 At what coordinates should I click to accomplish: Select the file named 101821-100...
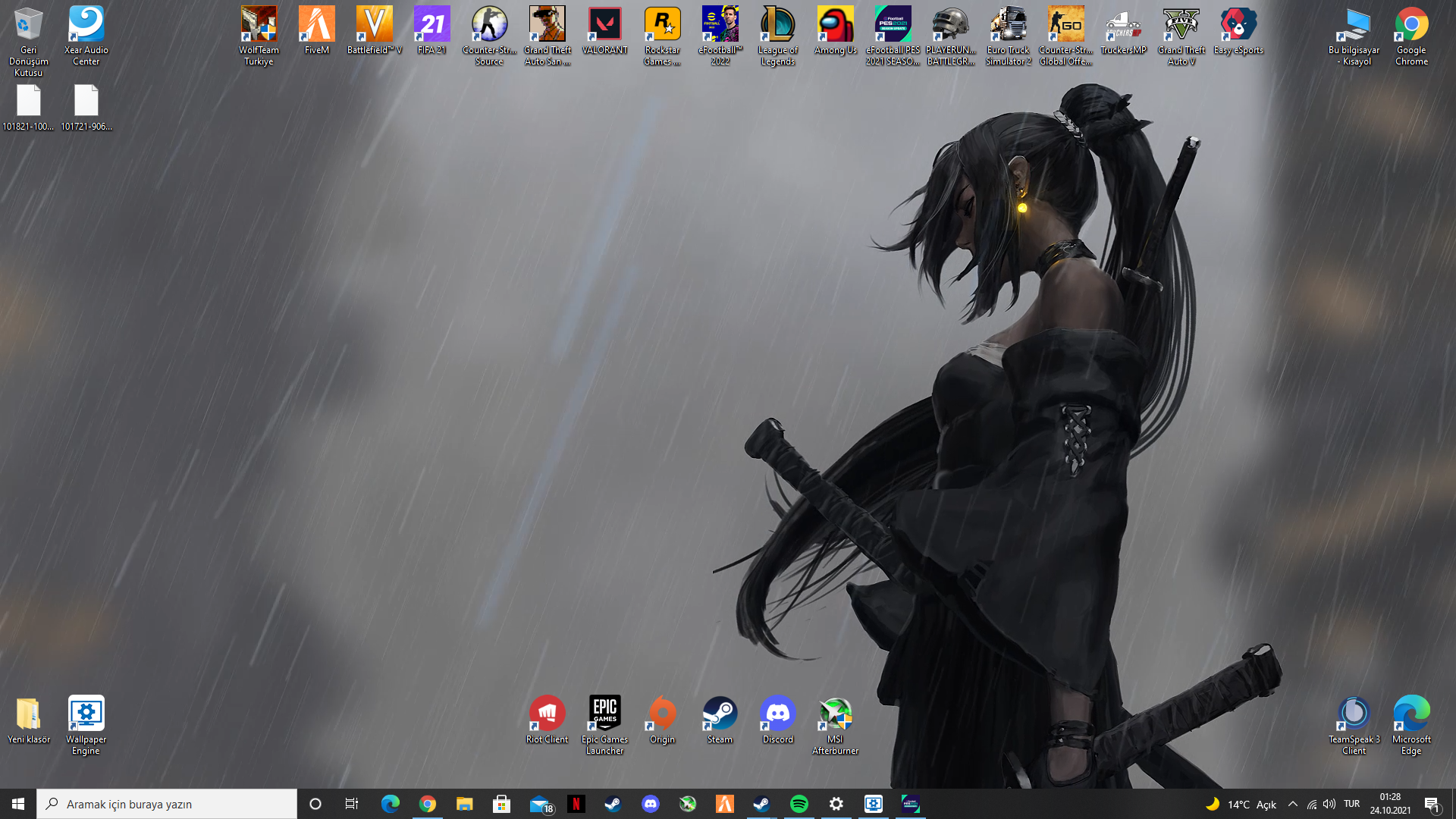(29, 107)
